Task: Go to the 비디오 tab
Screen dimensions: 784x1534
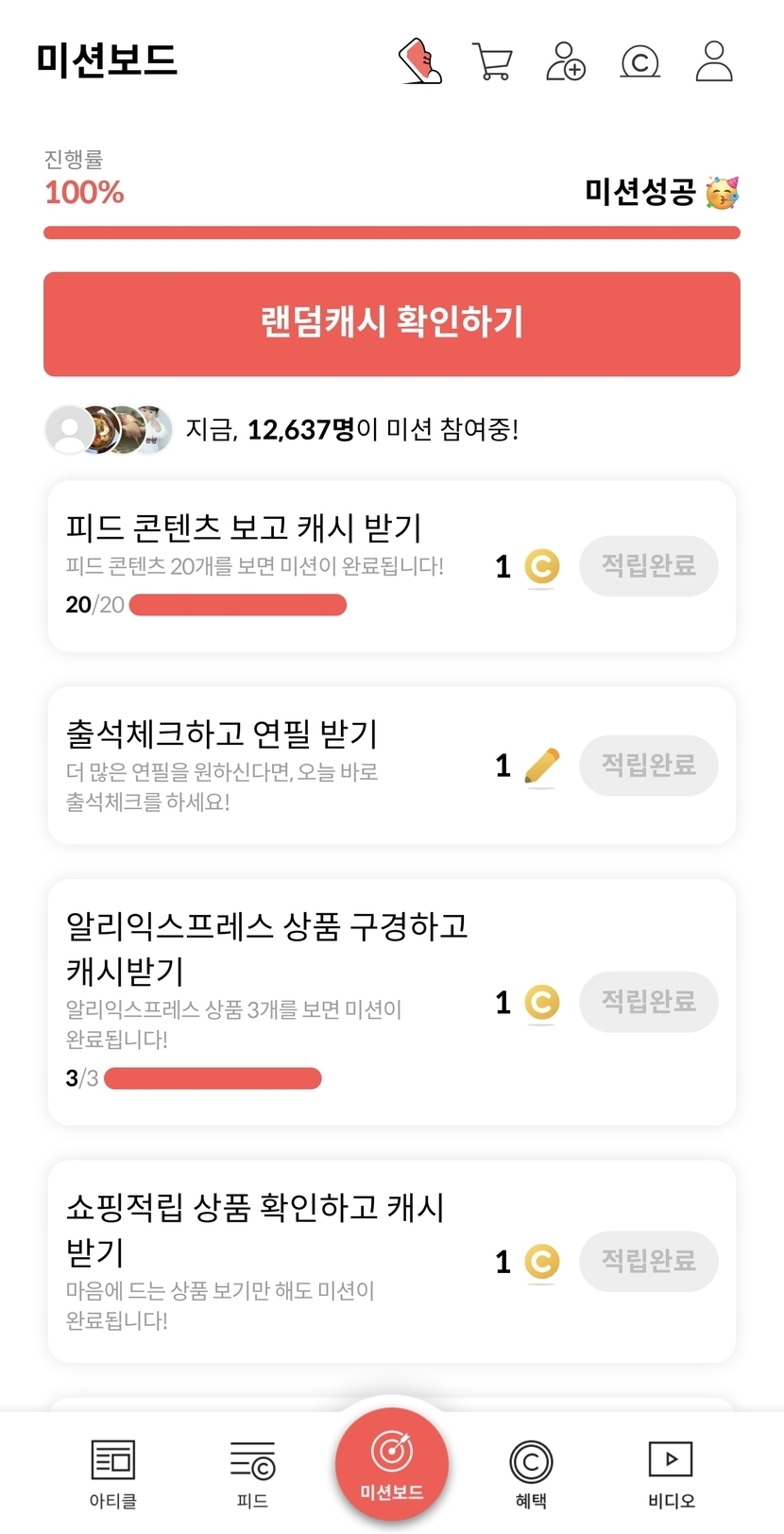Action: (x=671, y=1474)
